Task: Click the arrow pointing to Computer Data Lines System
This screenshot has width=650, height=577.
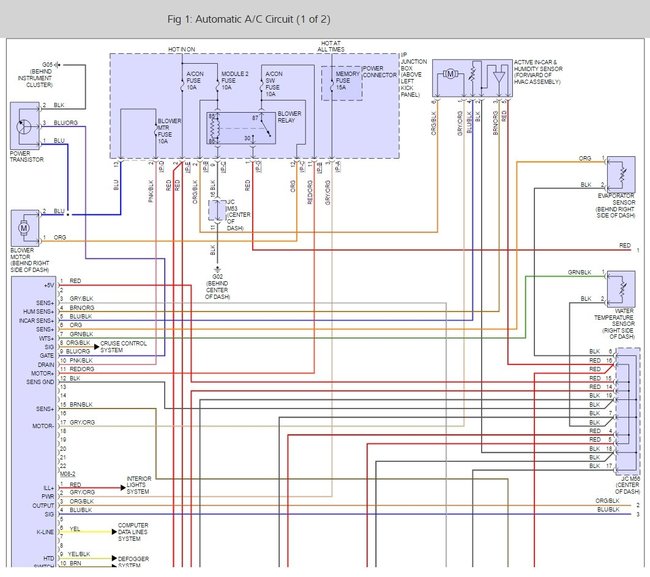Action: point(114,532)
